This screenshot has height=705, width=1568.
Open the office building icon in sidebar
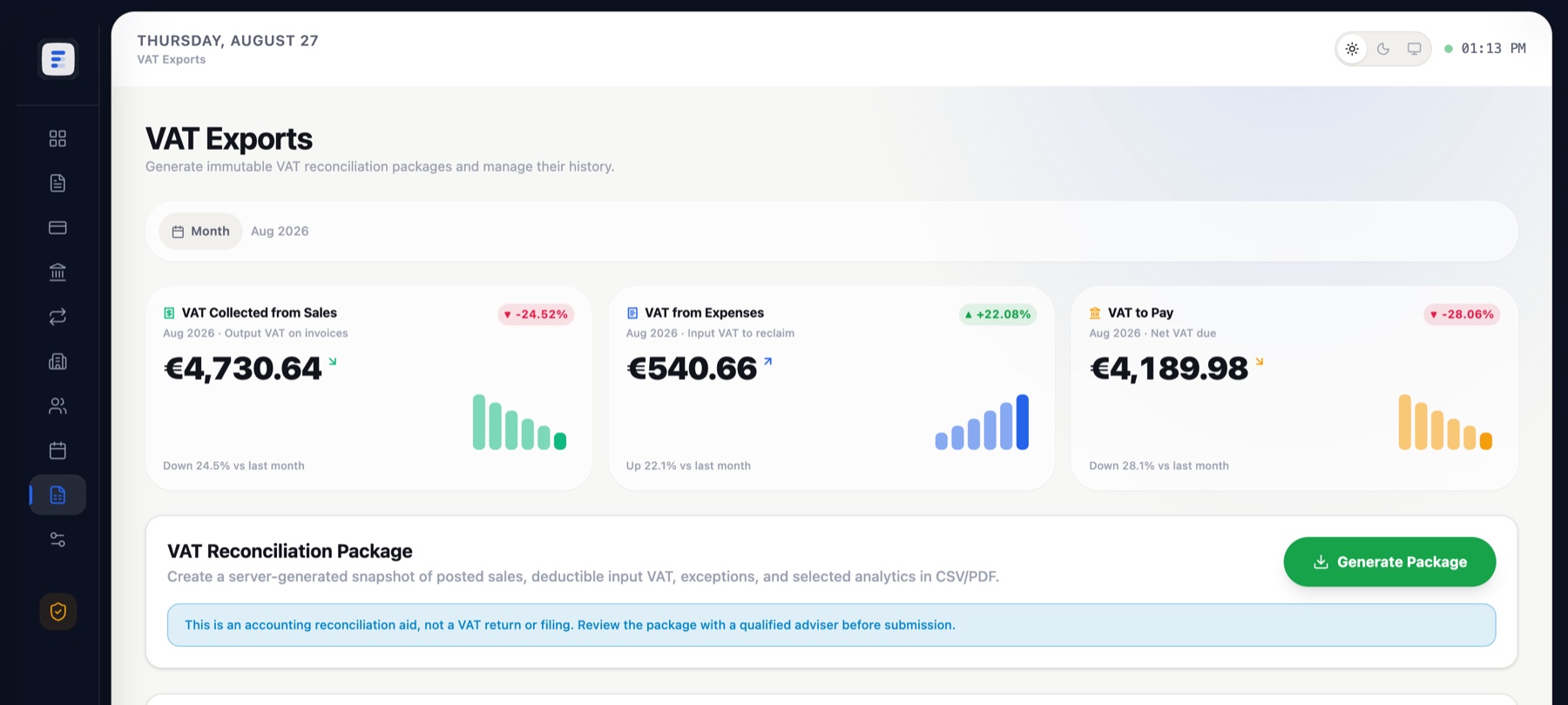tap(57, 362)
